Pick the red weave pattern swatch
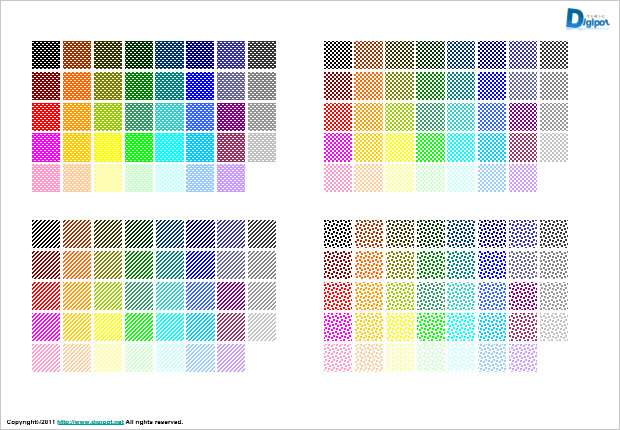This screenshot has width=620, height=430. tap(46, 116)
